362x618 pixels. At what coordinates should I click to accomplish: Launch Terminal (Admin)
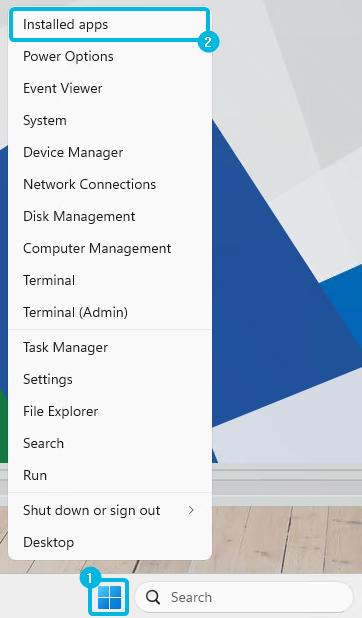pyautogui.click(x=109, y=312)
